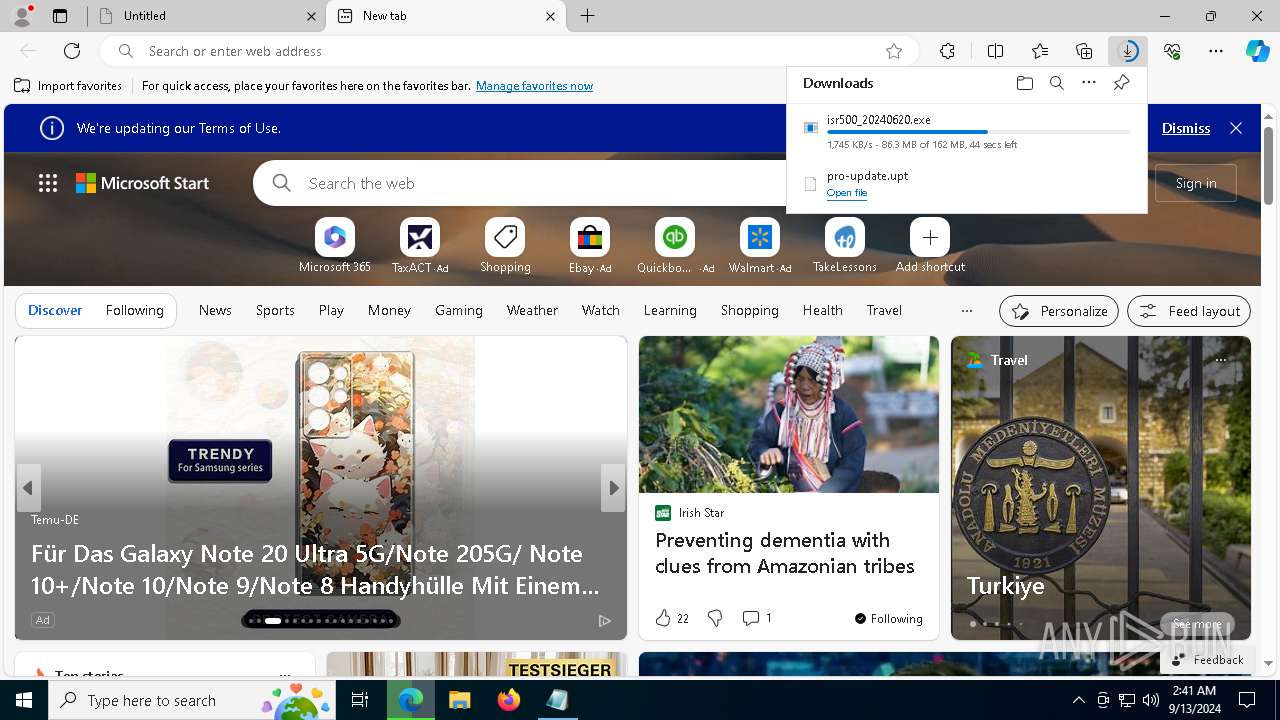The image size is (1280, 720).
Task: Open the tab actions menu icon
Action: click(x=60, y=16)
